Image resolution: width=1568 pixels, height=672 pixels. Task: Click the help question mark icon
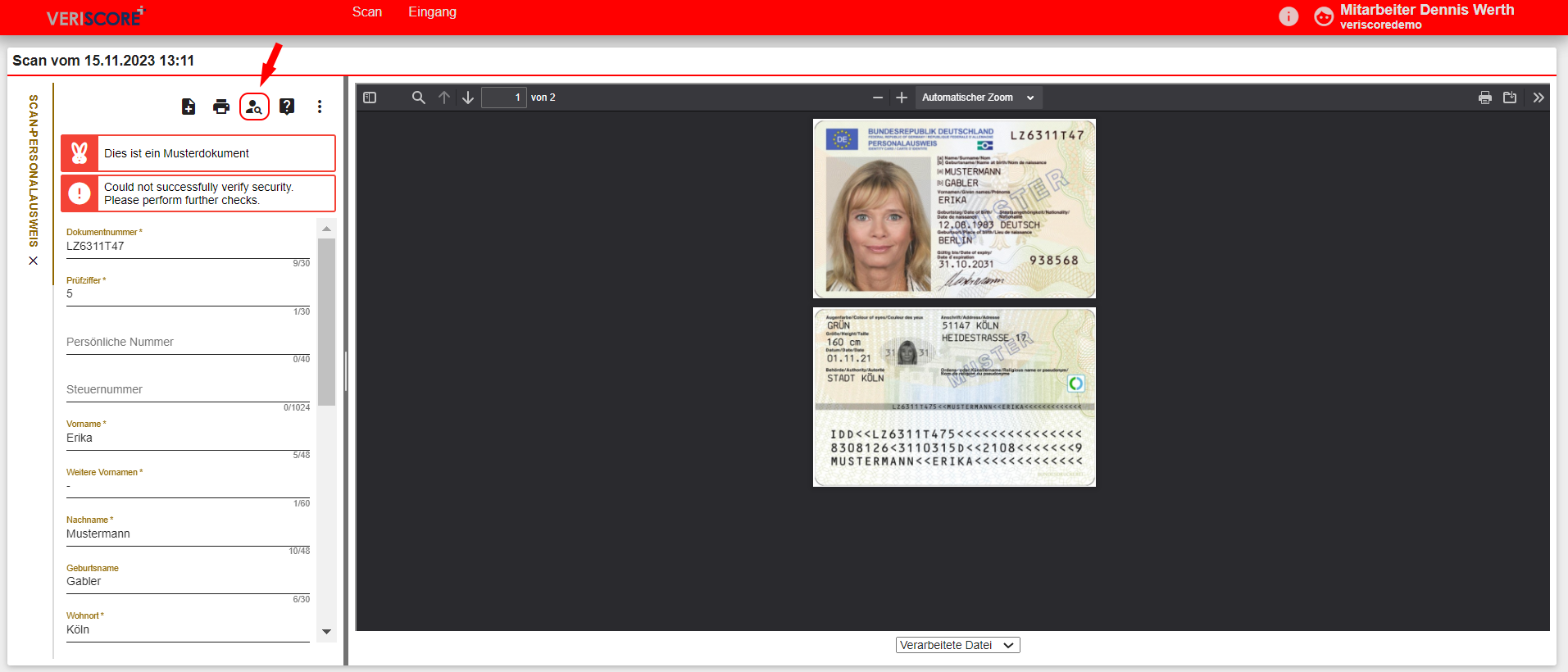[x=287, y=107]
